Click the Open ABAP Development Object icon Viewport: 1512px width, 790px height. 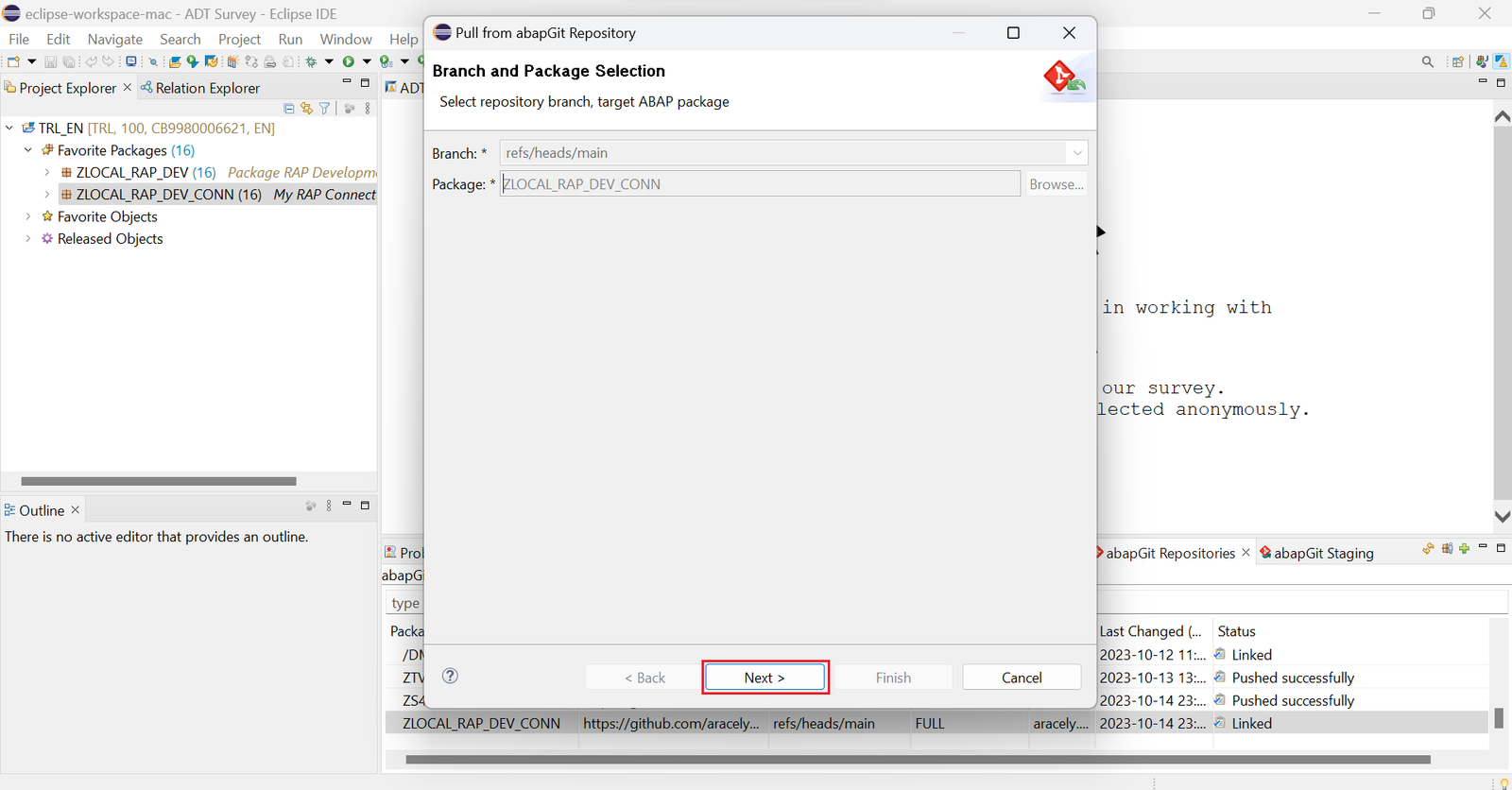coord(175,61)
